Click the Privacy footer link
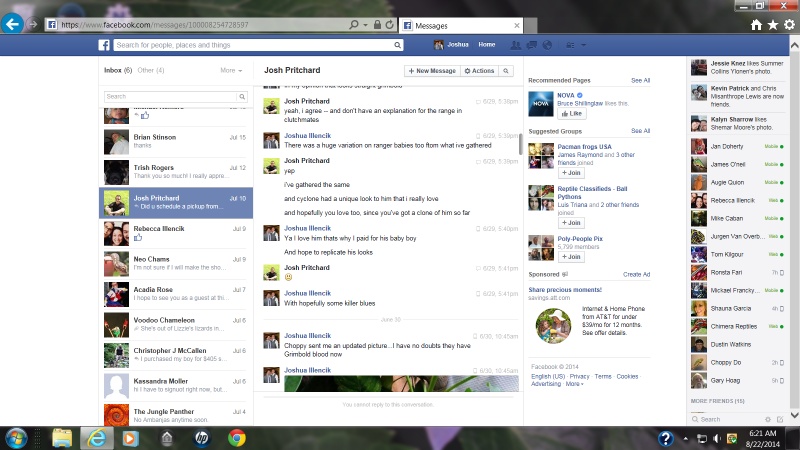800x450 pixels. pyautogui.click(x=579, y=377)
